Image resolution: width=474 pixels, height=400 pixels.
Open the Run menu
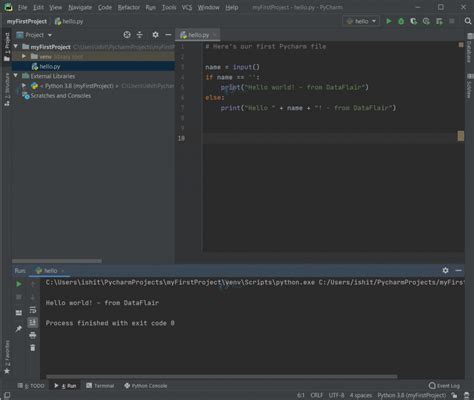coord(151,7)
